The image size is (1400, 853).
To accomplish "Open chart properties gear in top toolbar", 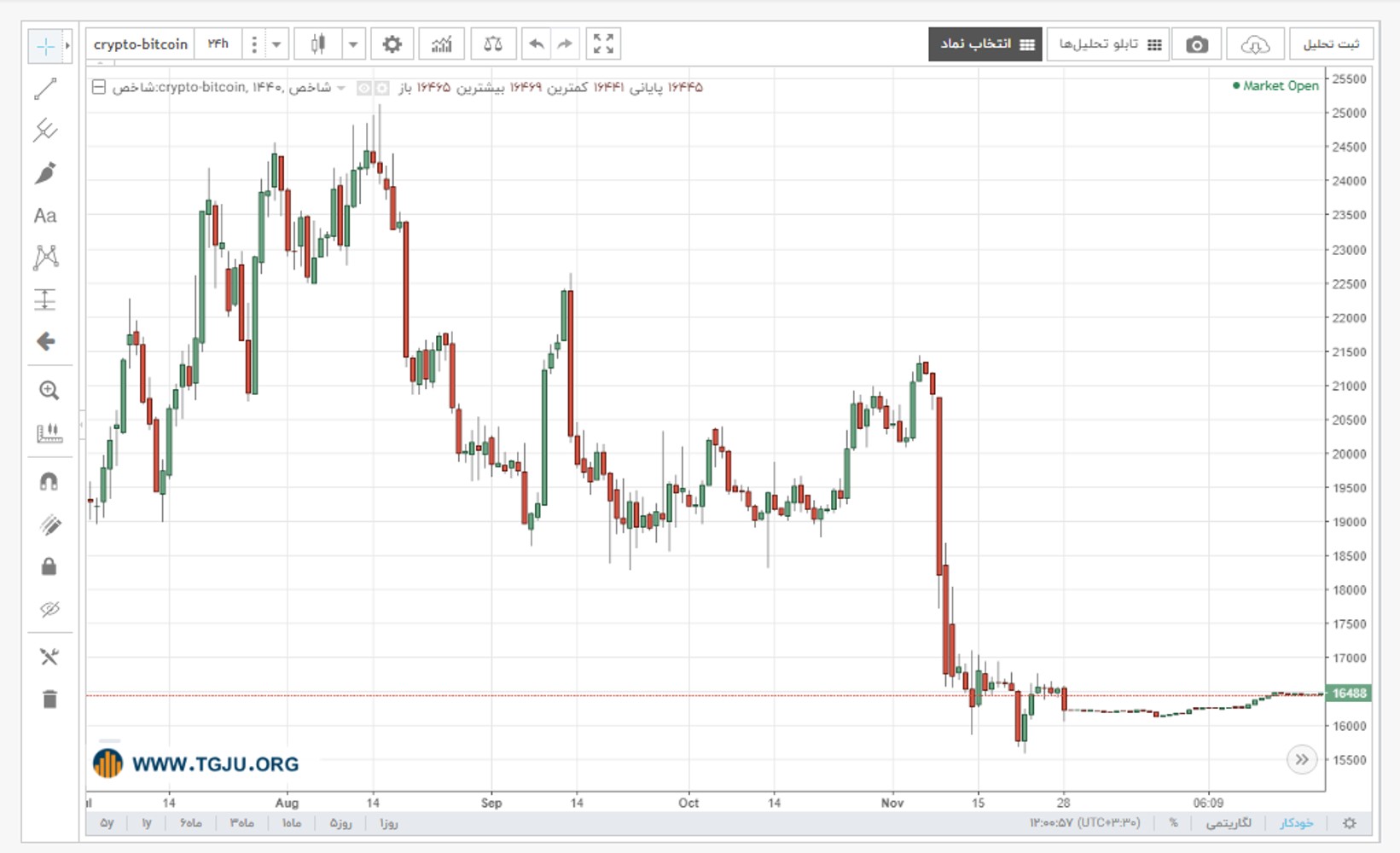I will coord(392,44).
